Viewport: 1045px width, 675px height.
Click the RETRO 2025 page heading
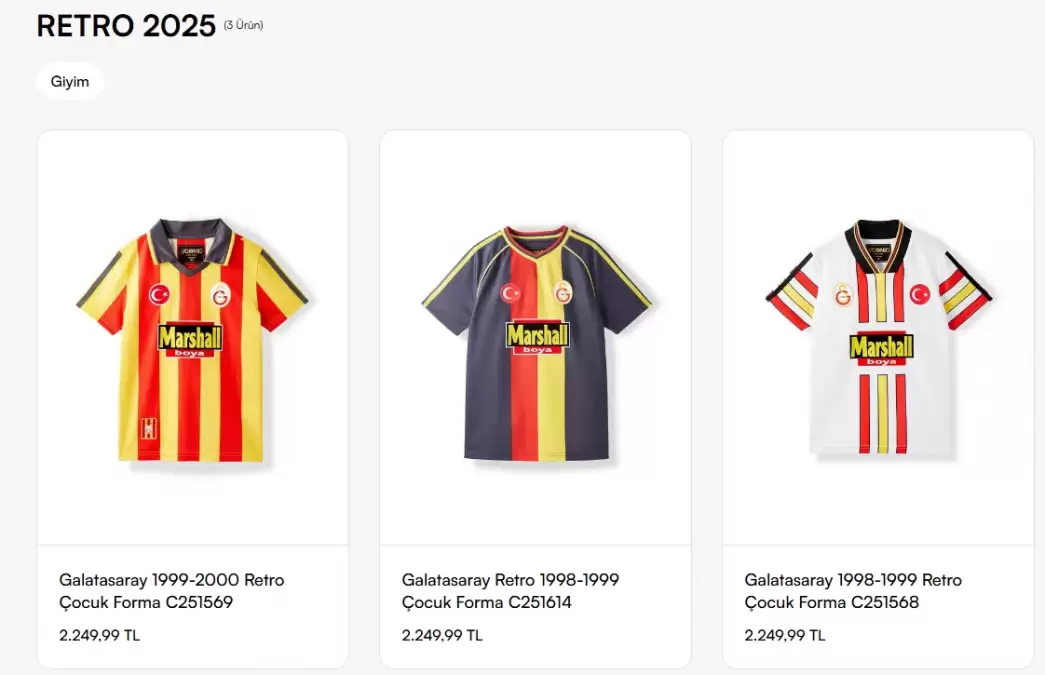tap(126, 26)
